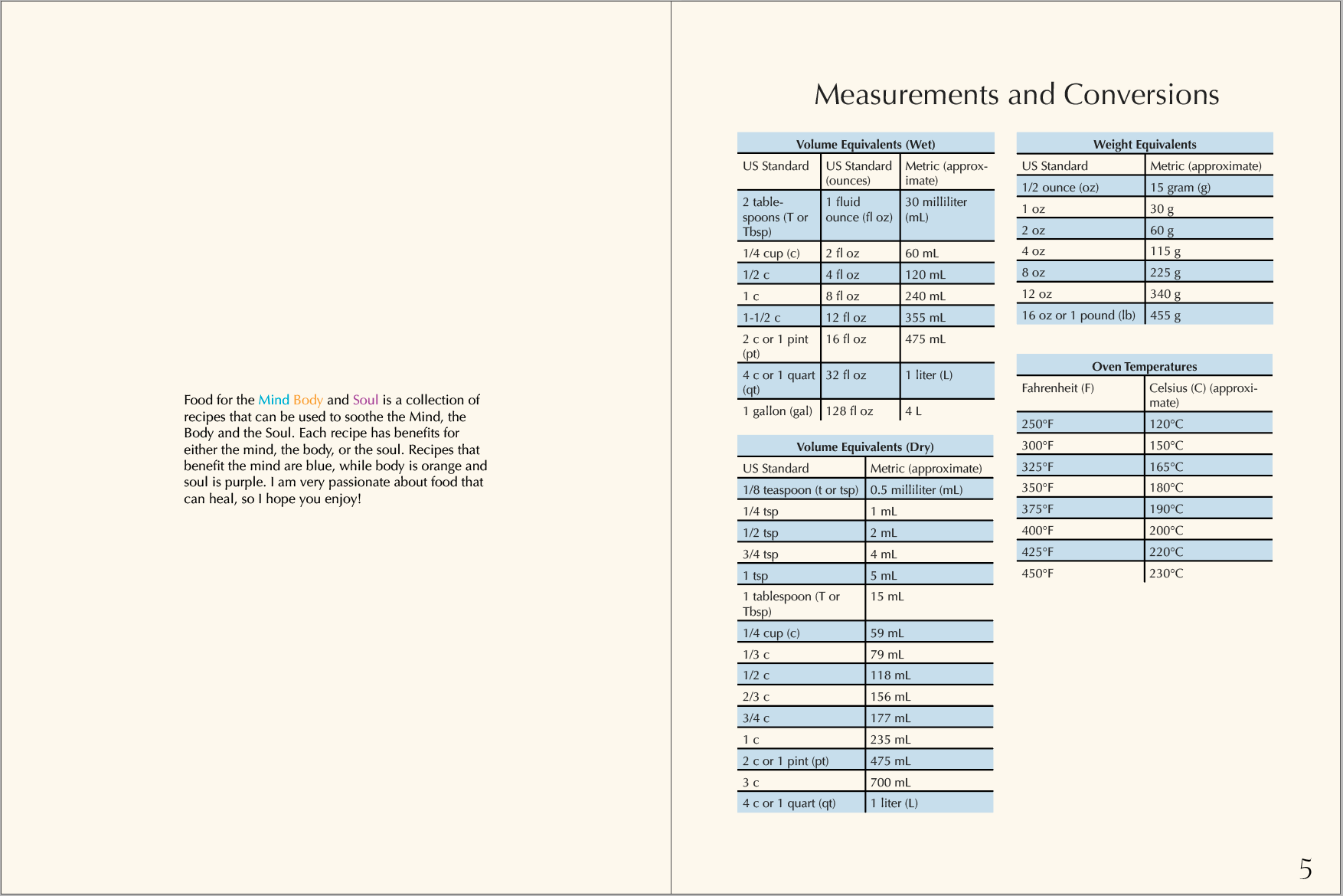Select the '30 milliliter (mL)' cell
Screen dimensions: 1343x896
[947, 216]
